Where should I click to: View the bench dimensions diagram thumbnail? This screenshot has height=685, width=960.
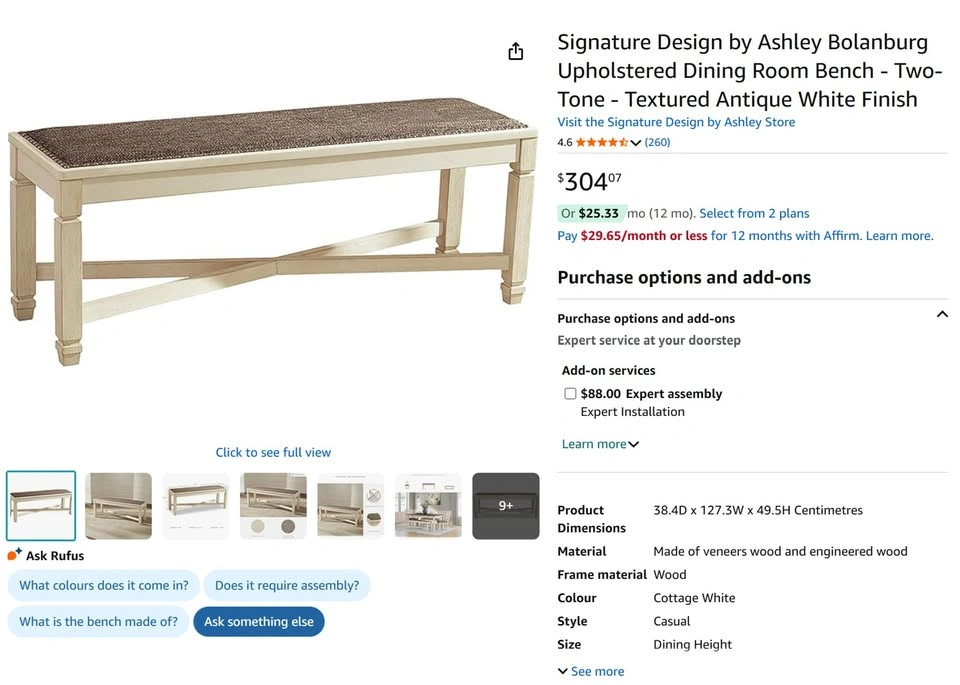[x=196, y=506]
